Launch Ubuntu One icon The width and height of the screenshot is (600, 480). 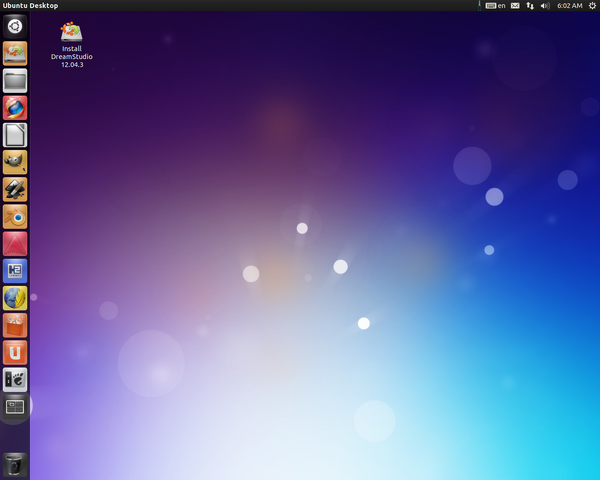(15, 353)
